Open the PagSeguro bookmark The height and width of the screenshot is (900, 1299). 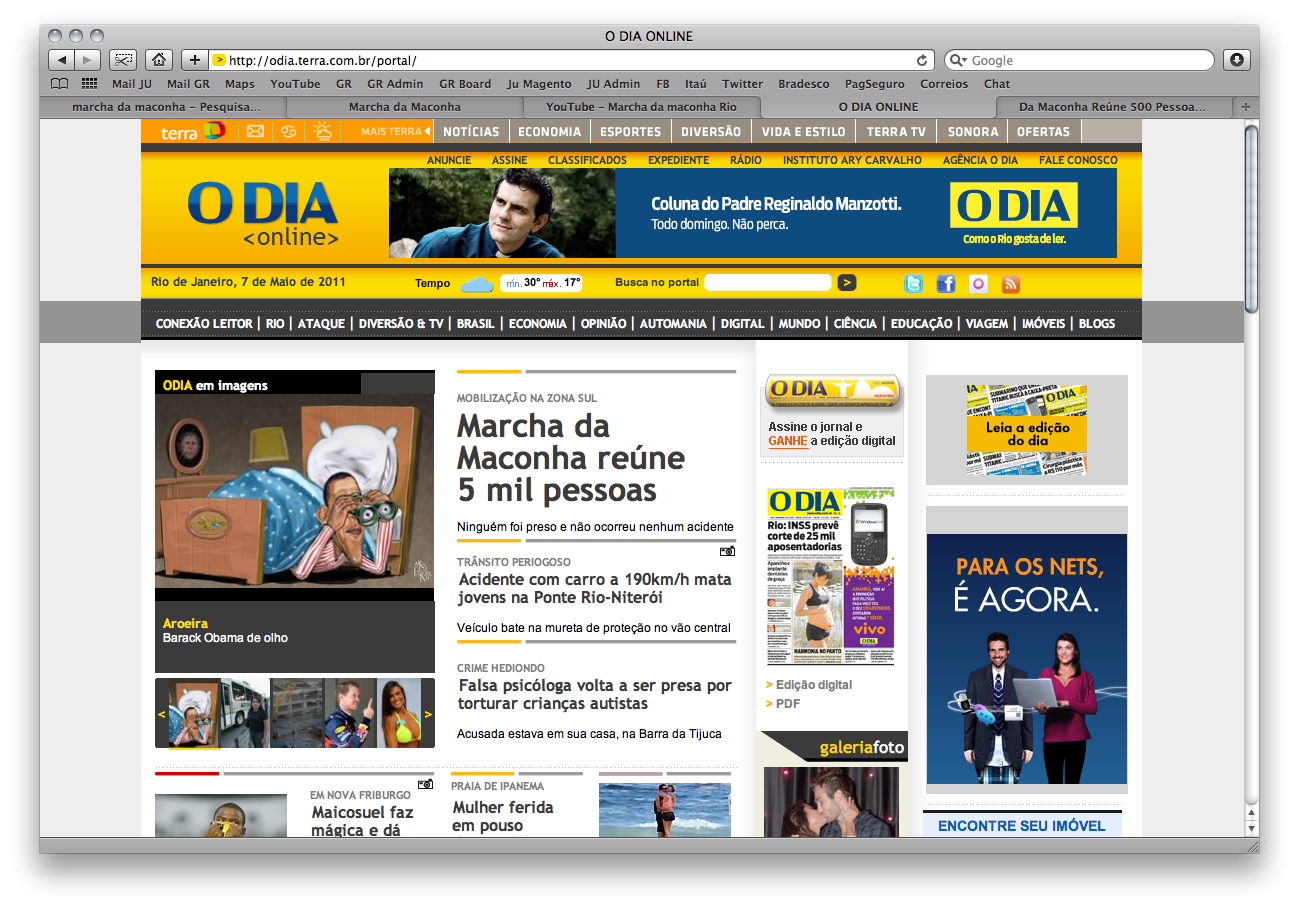[x=874, y=84]
